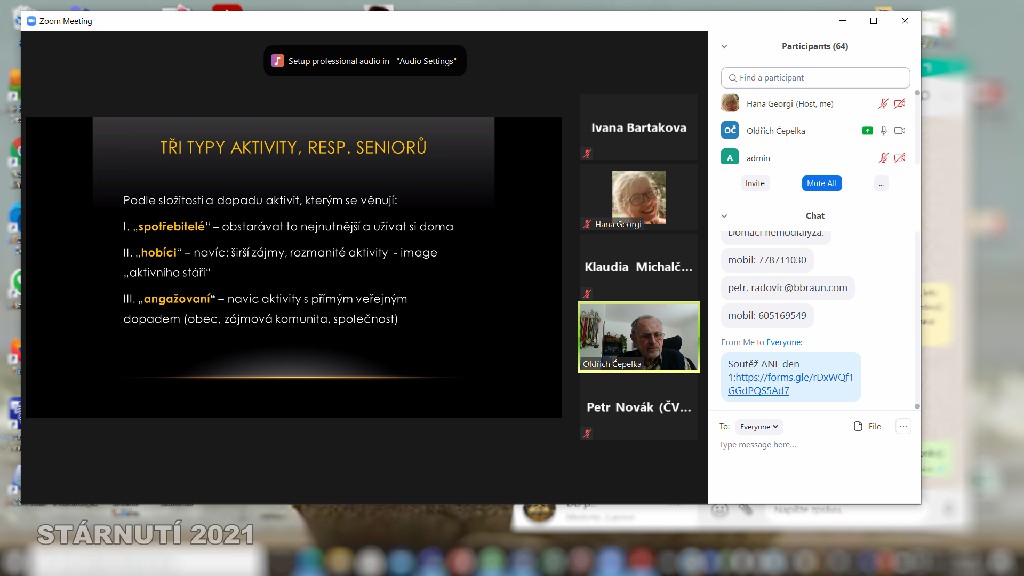Click admin's disabled camera icon
1024x576 pixels.
[x=899, y=158]
